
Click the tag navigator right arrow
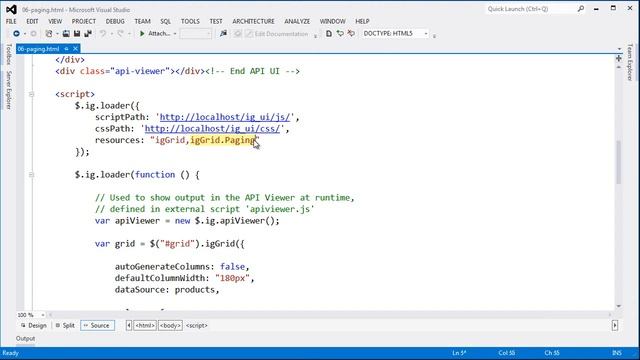click(x=615, y=325)
